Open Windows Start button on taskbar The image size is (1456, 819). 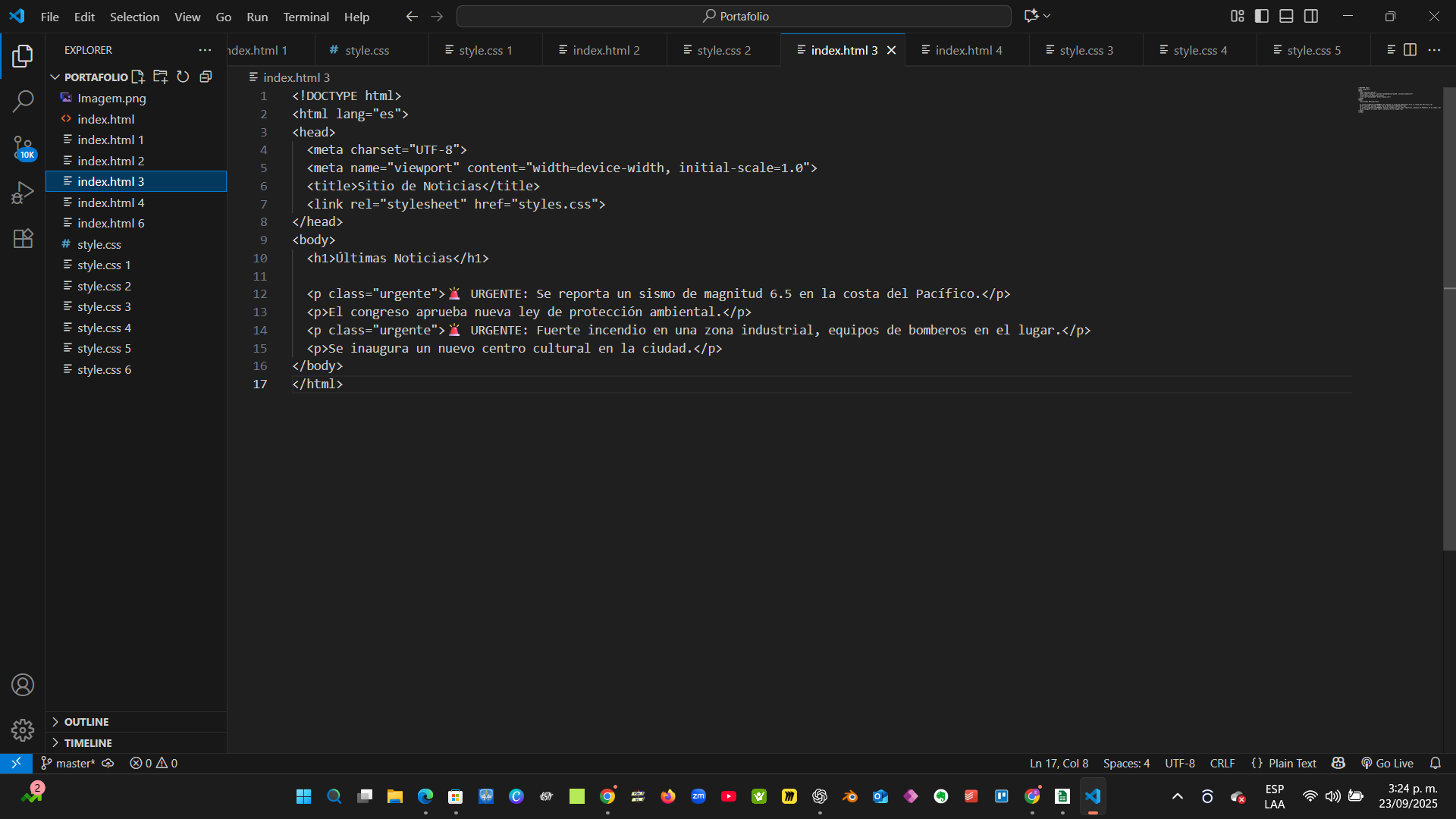[304, 796]
